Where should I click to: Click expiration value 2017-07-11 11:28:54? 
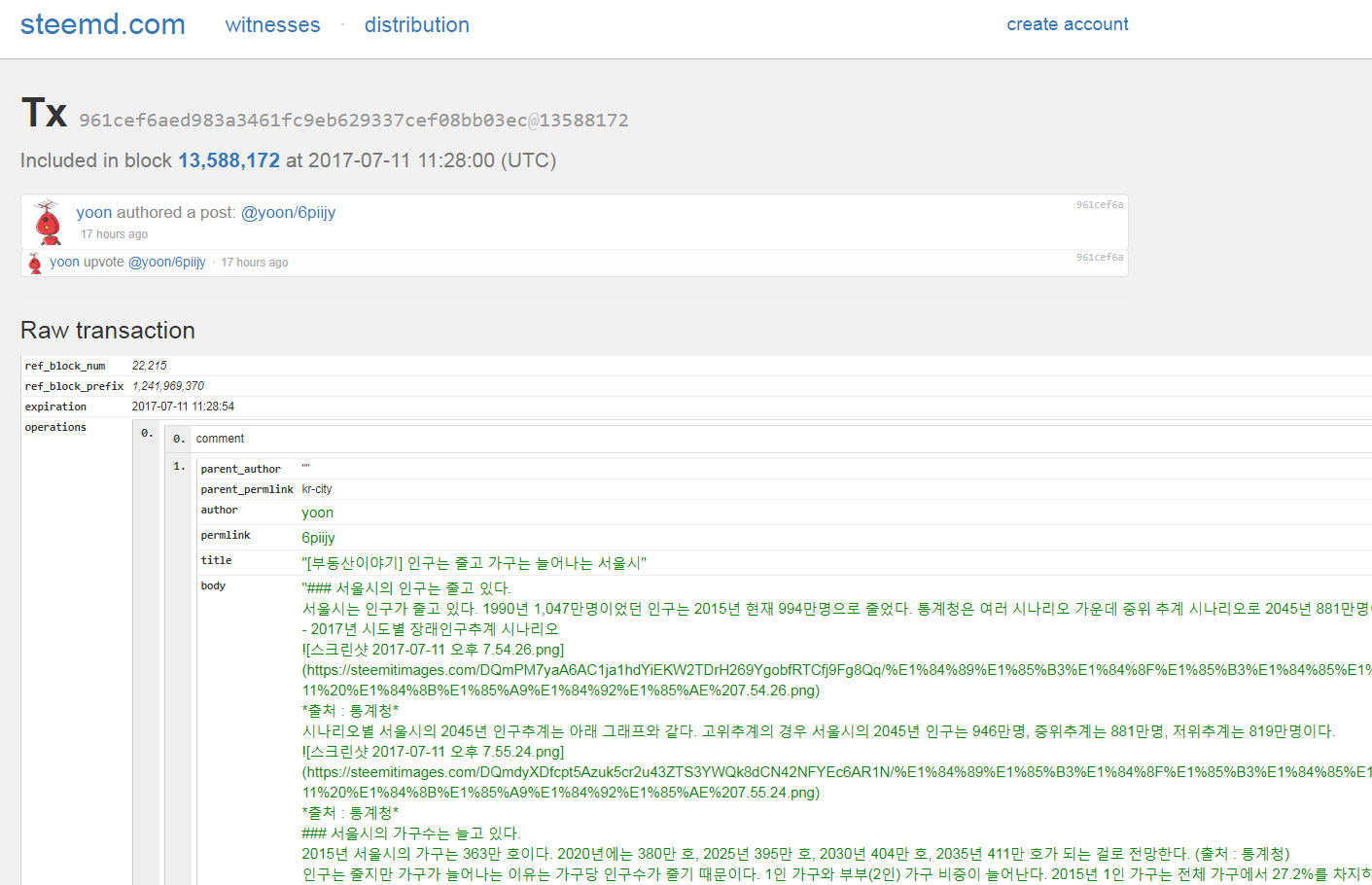pos(183,407)
